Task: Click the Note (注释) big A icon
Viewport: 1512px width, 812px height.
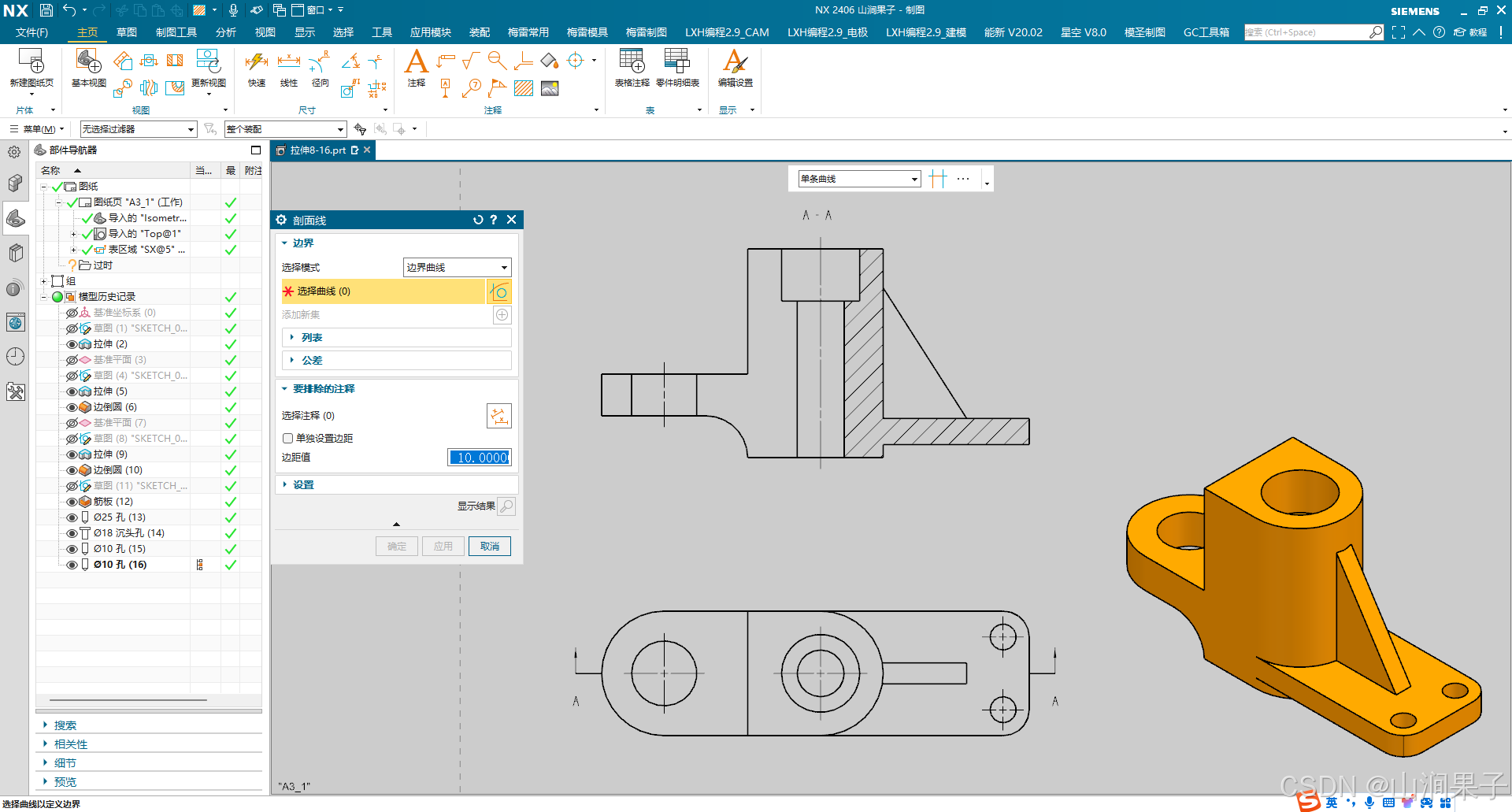Action: click(416, 61)
